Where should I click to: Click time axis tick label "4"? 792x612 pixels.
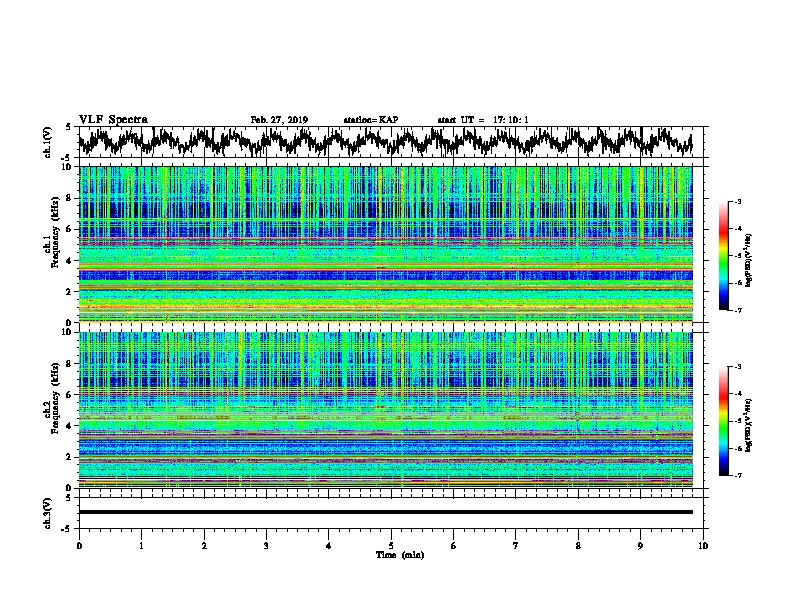pyautogui.click(x=329, y=546)
